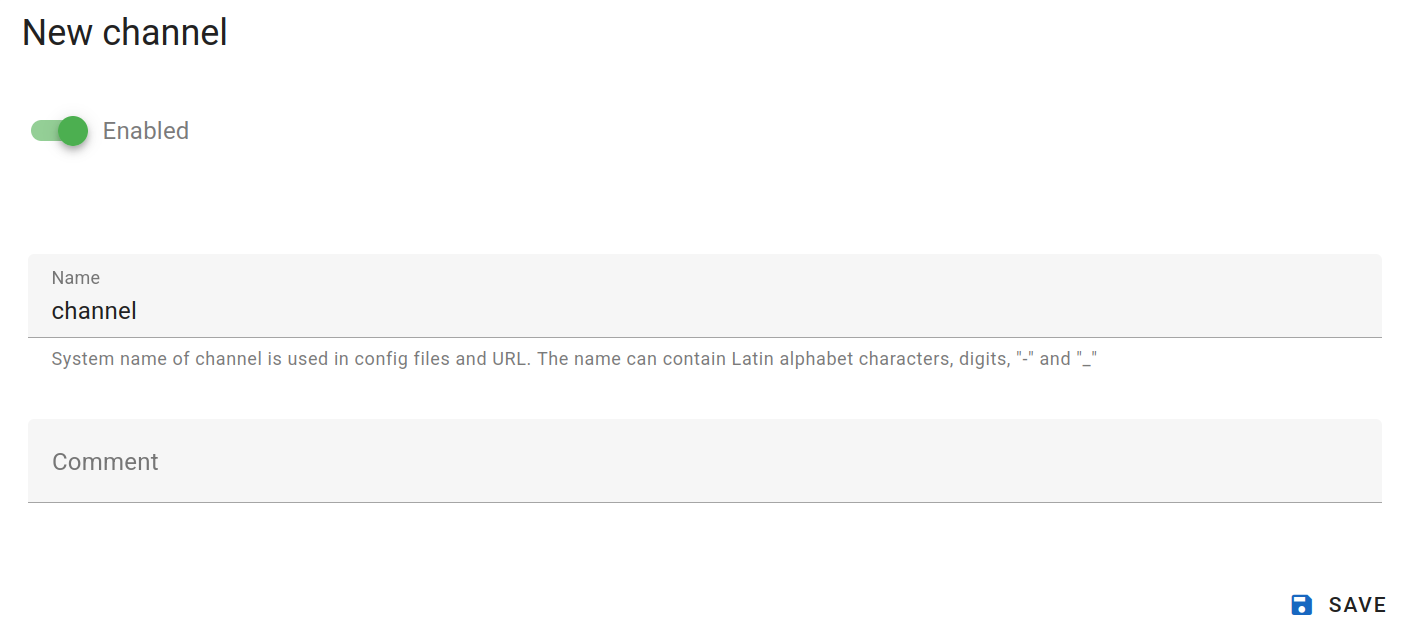Click the word "SAVE" beside disk icon

point(1357,605)
